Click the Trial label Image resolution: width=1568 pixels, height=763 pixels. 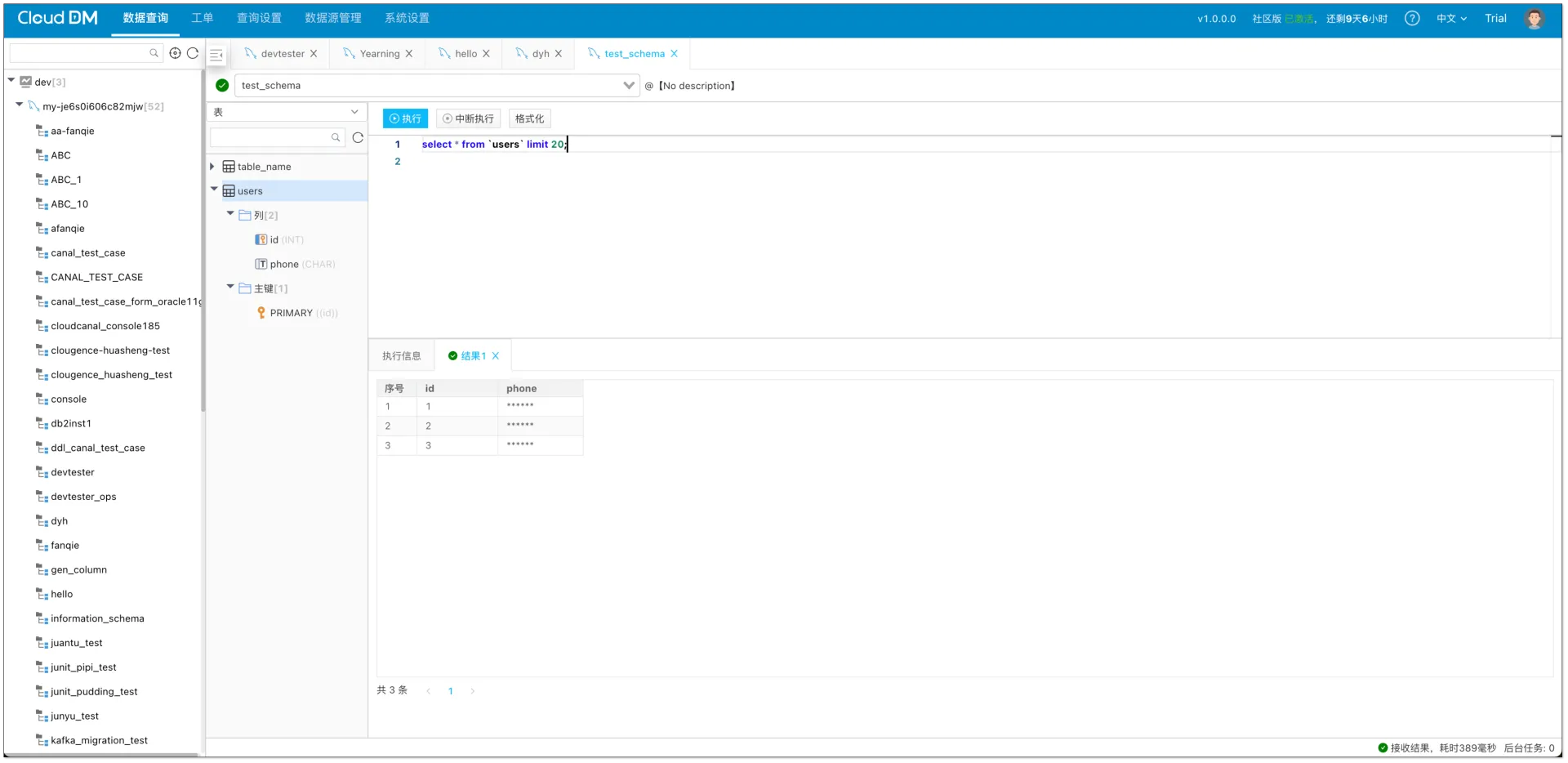pyautogui.click(x=1495, y=18)
